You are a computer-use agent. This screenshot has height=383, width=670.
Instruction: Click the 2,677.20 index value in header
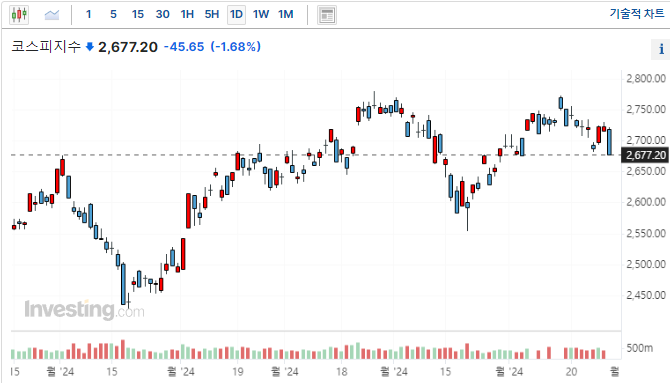[x=128, y=47]
